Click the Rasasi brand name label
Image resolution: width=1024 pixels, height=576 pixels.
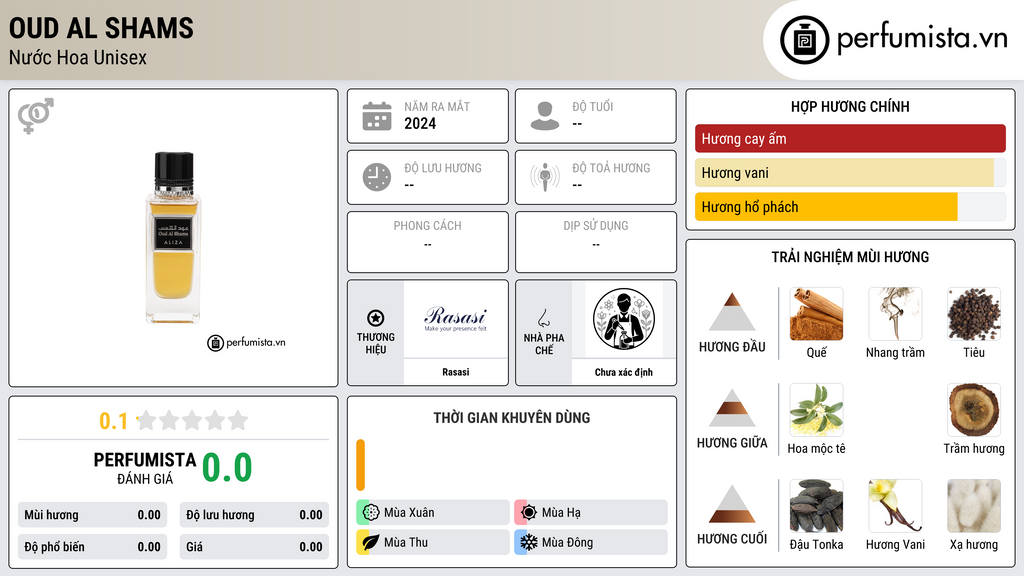tap(456, 372)
